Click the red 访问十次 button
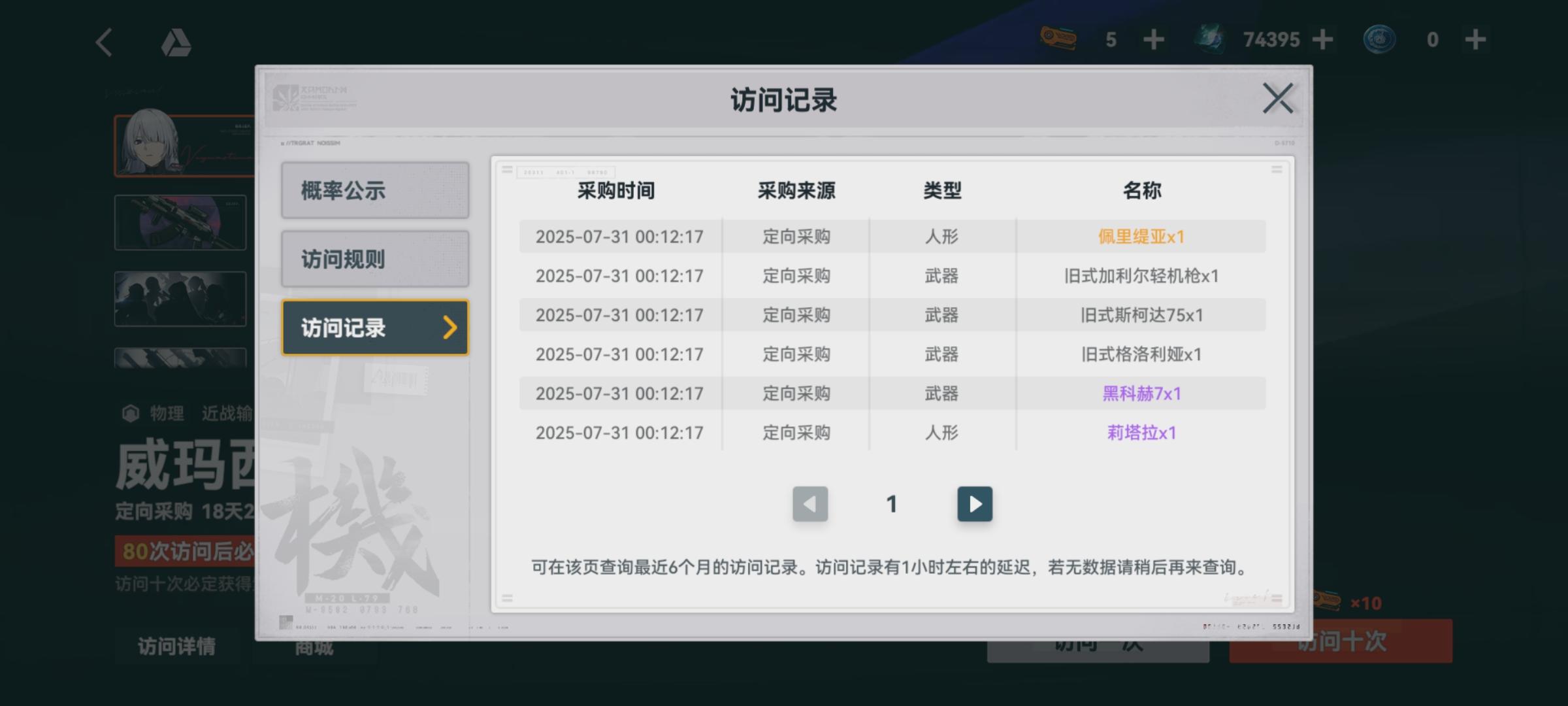The height and width of the screenshot is (706, 1568). (x=1341, y=641)
